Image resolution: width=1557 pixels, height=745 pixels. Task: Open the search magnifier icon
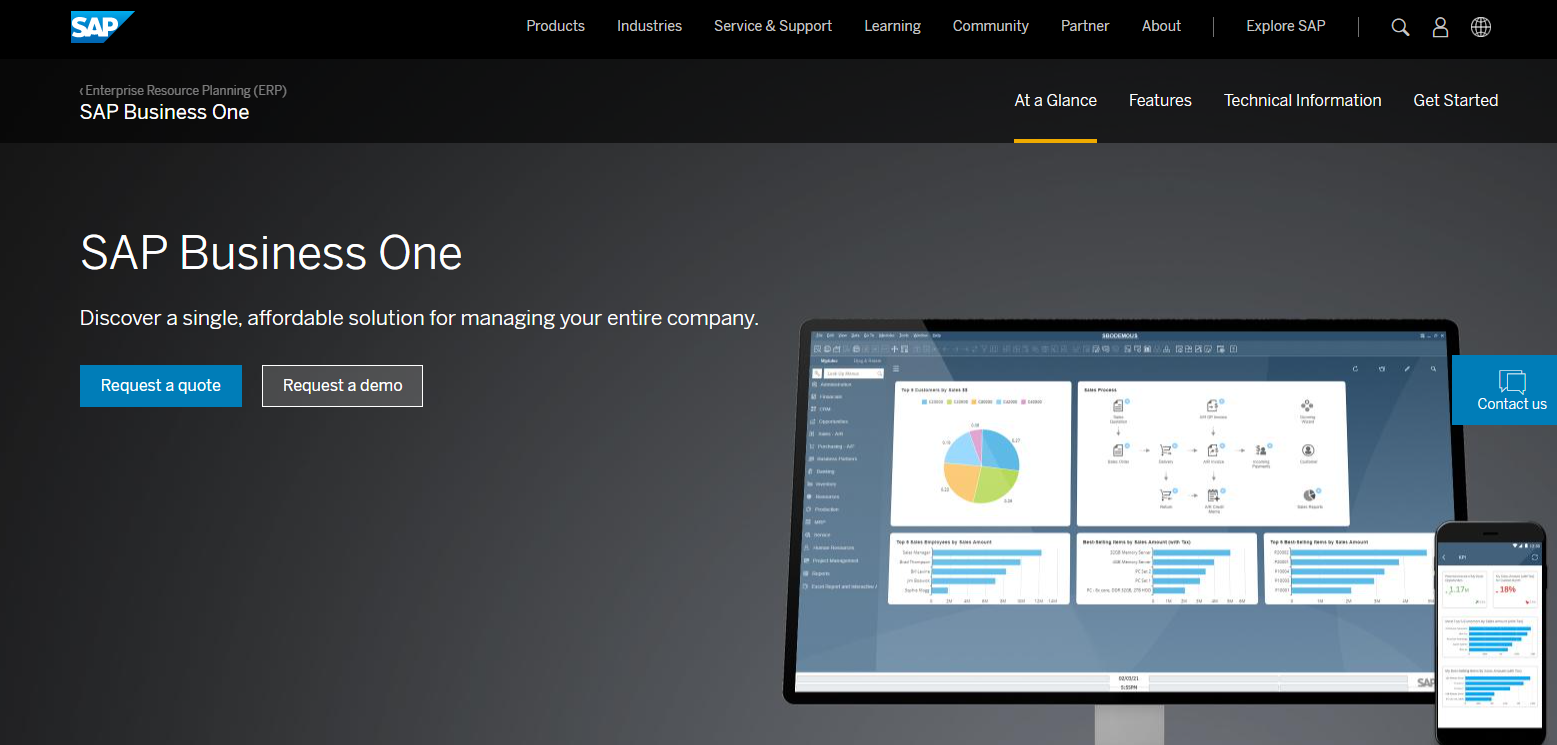[x=1400, y=27]
